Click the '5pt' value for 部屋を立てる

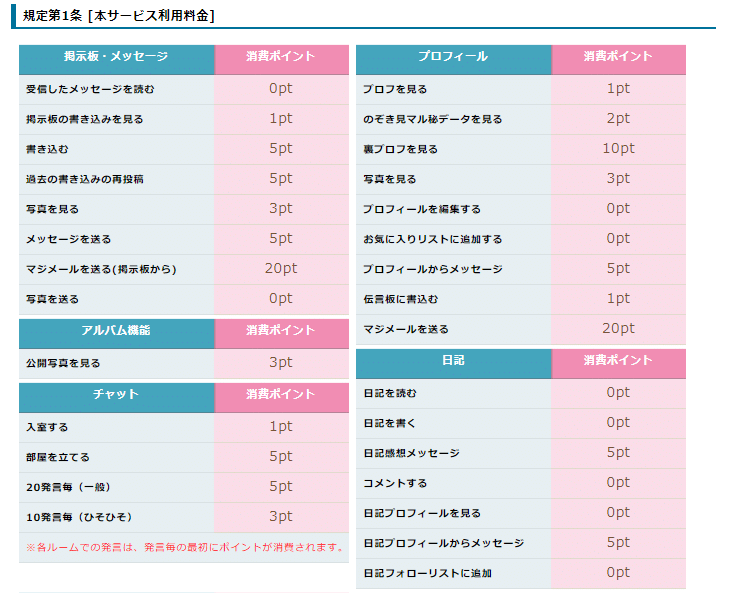tap(281, 456)
